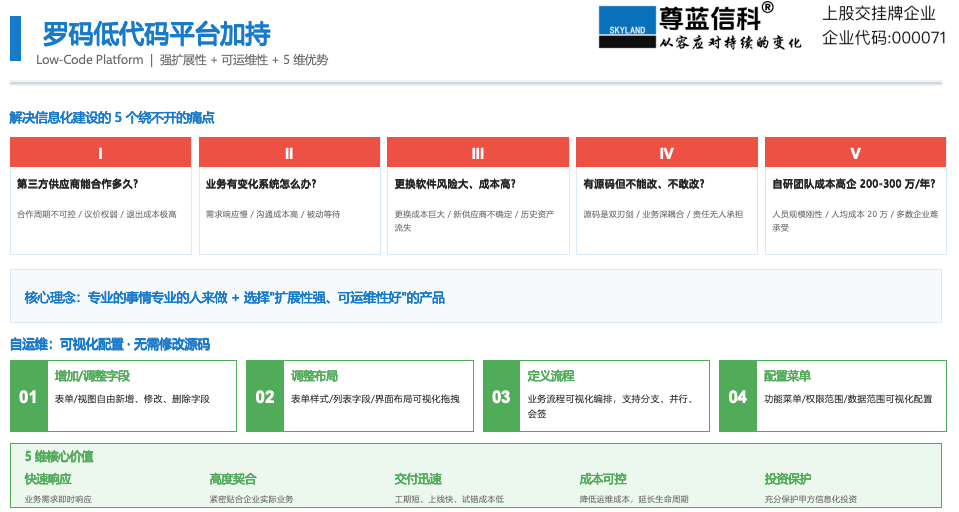This screenshot has width=959, height=512.
Task: Click the green 03 number block
Action: [502, 396]
